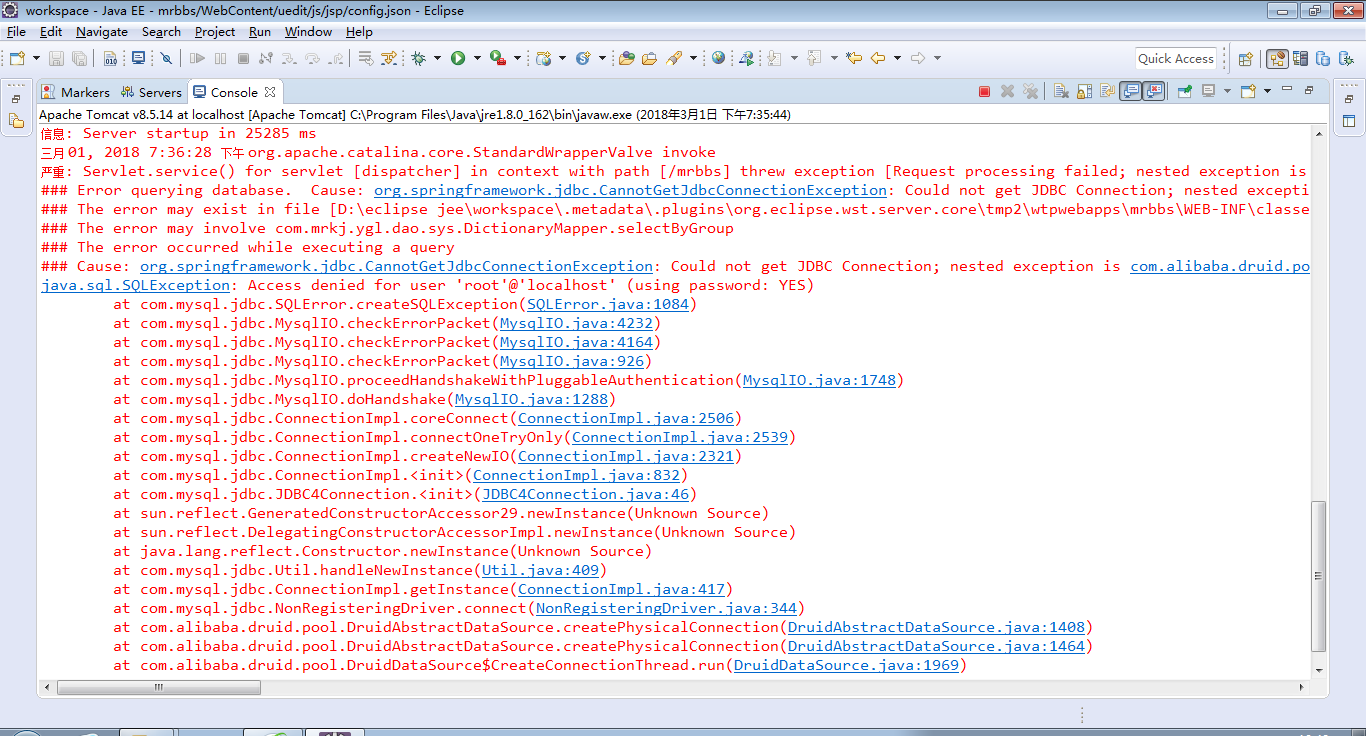Click the Quick Access search field

pos(1176,58)
